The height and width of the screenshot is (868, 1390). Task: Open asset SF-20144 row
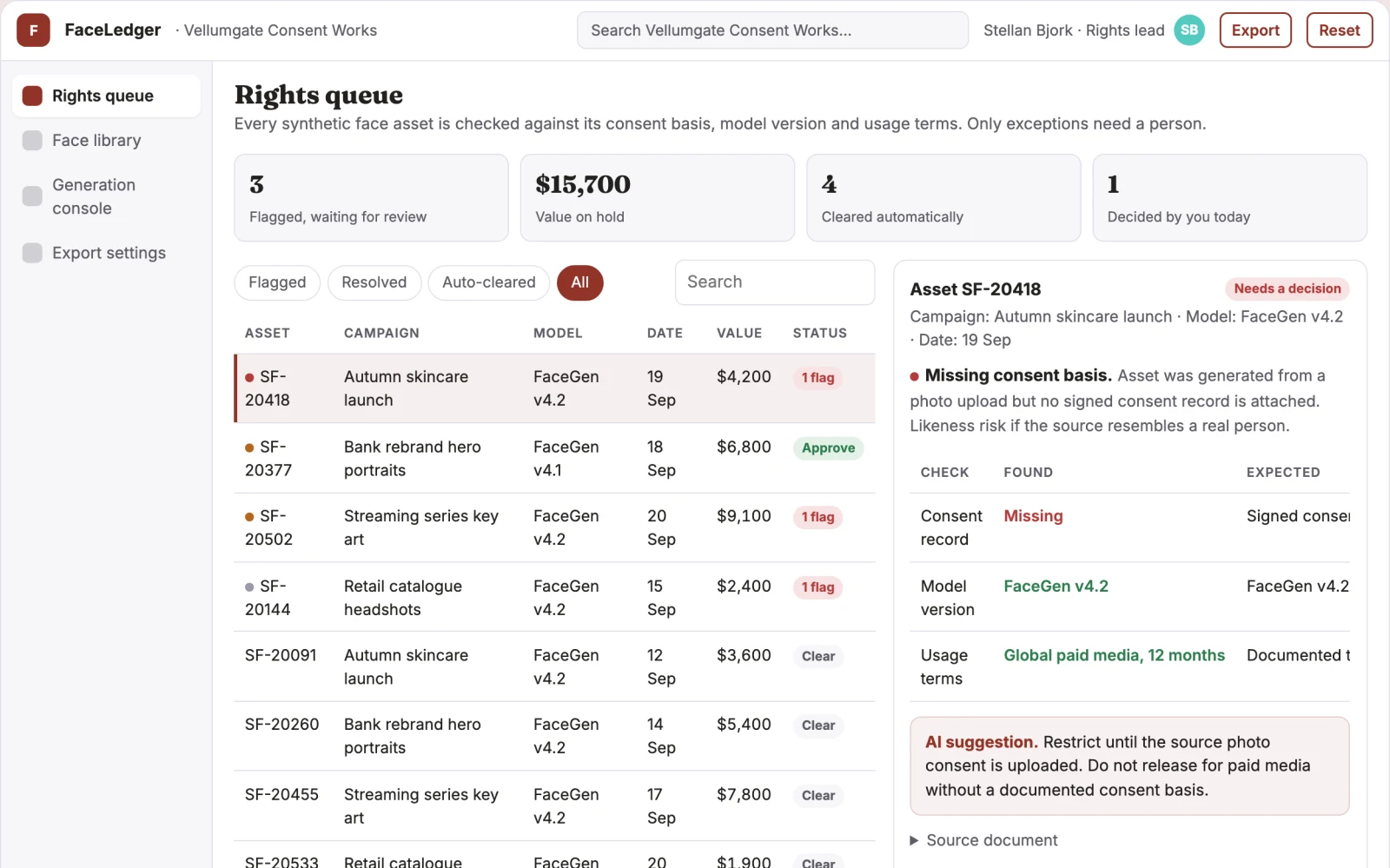(555, 598)
